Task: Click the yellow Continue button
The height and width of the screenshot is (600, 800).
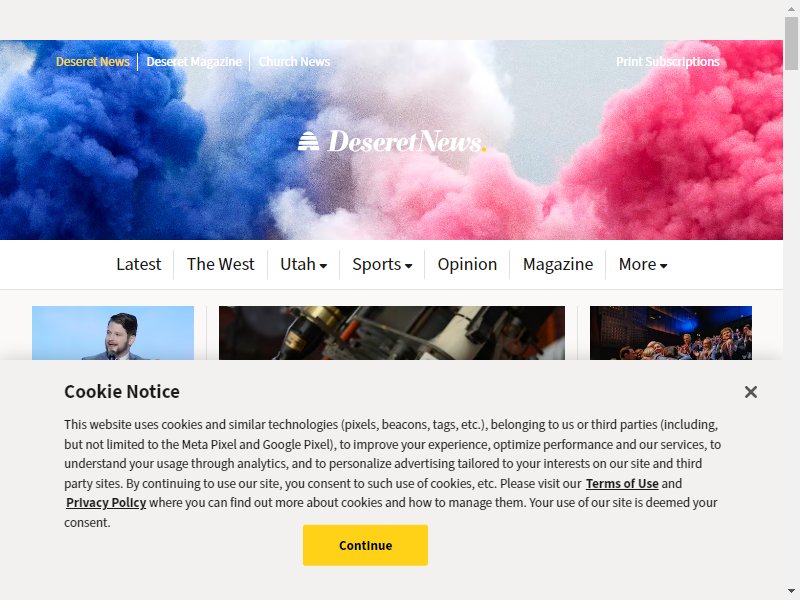Action: coord(365,545)
